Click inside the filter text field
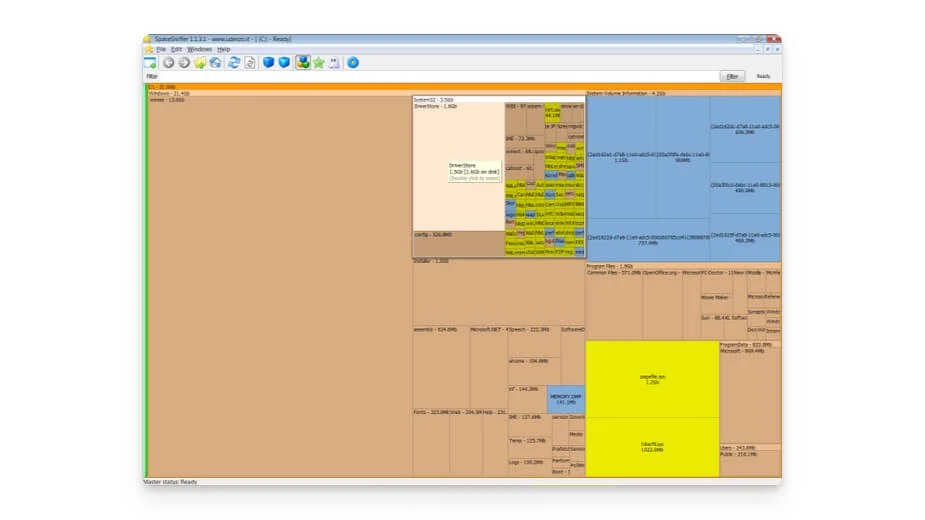Viewport: 925px width, 520px height. pyautogui.click(x=438, y=76)
